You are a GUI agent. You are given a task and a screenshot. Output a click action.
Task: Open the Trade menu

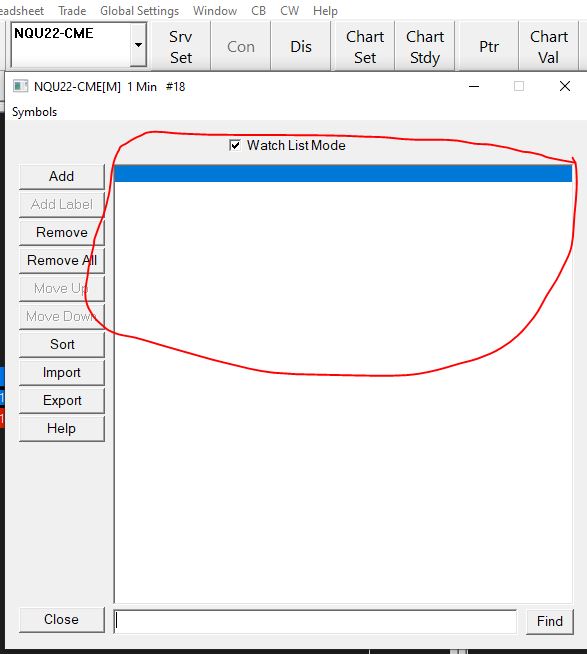pyautogui.click(x=72, y=11)
